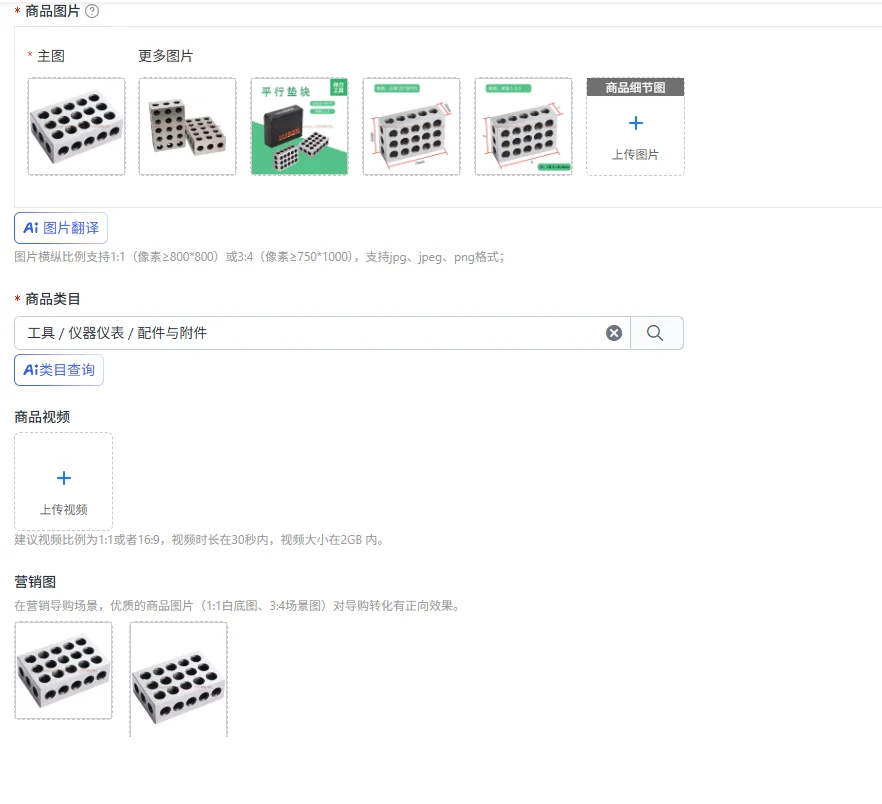Click the 商品细节图 header label

click(636, 87)
